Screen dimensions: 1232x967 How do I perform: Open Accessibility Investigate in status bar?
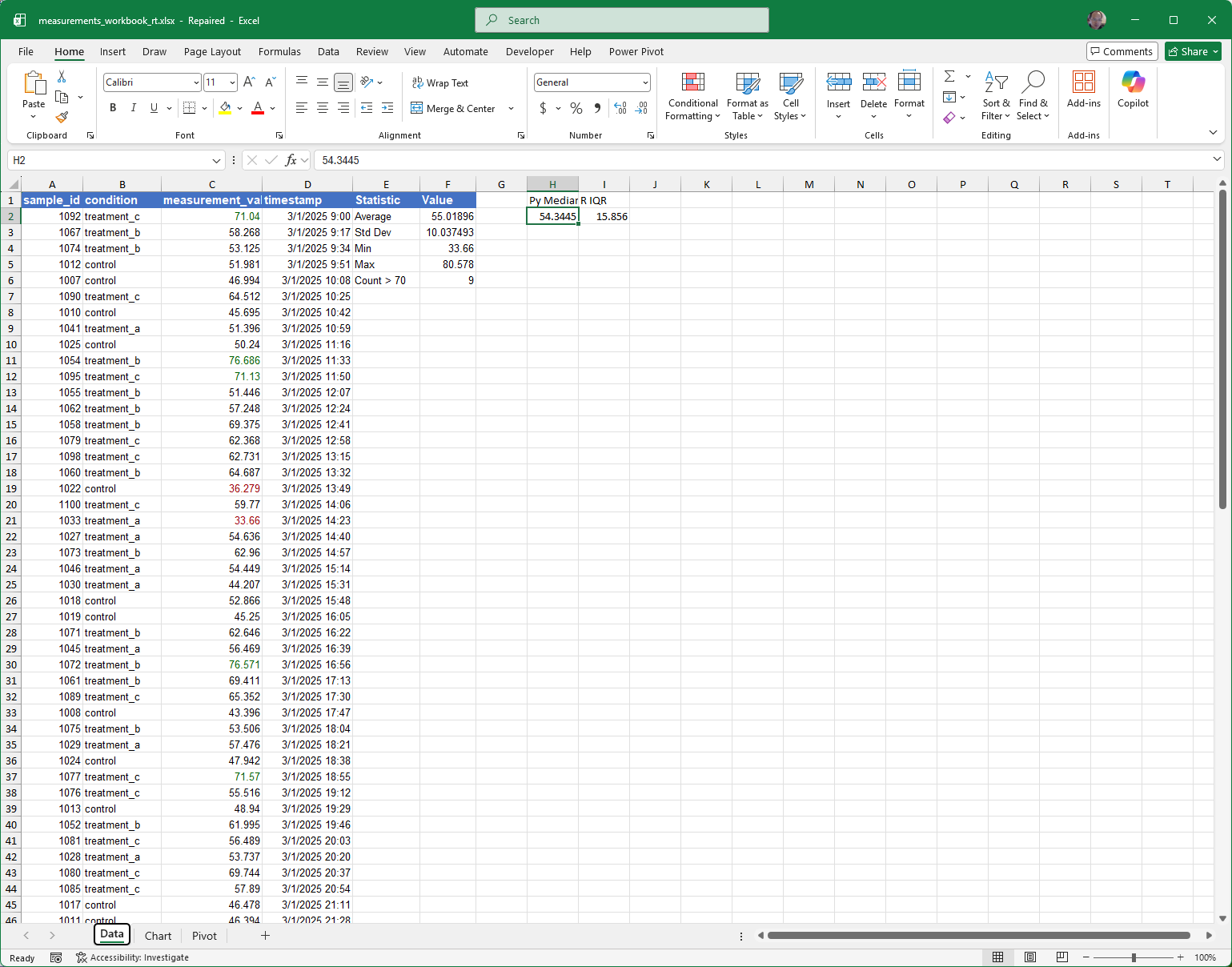[x=133, y=957]
